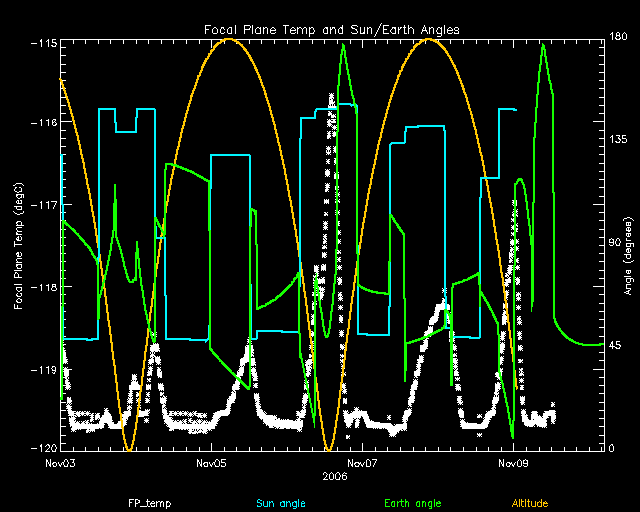
Task: Select the Nov03 date tick label
Action: click(60, 464)
